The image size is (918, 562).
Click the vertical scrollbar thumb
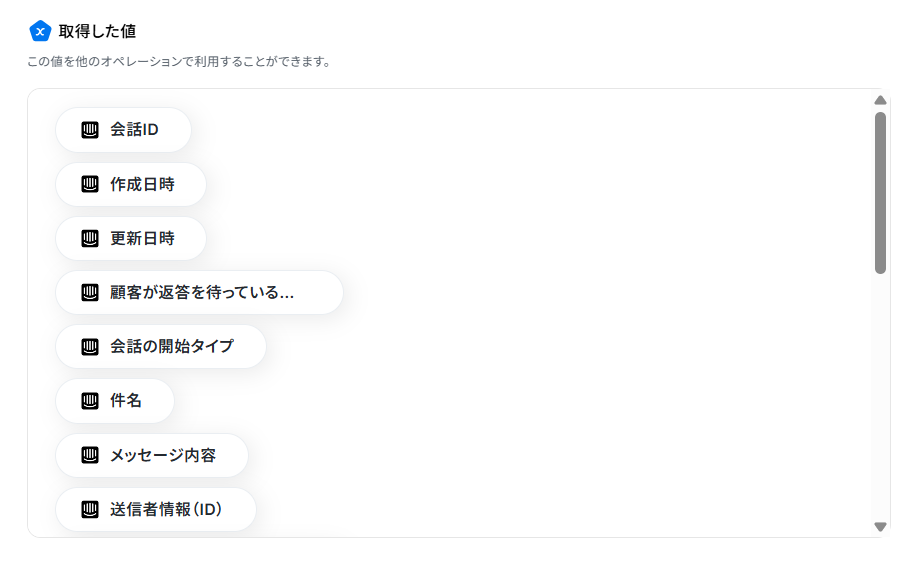point(880,193)
